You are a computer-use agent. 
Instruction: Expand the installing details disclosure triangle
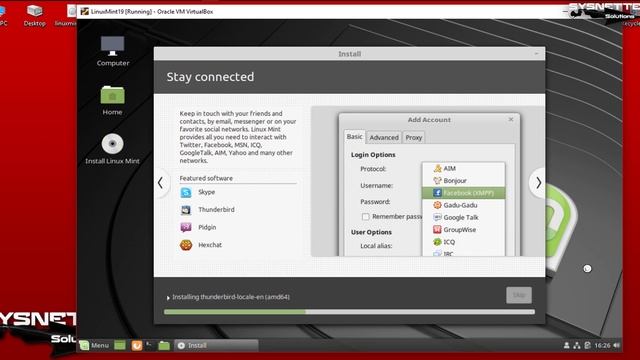(168, 298)
